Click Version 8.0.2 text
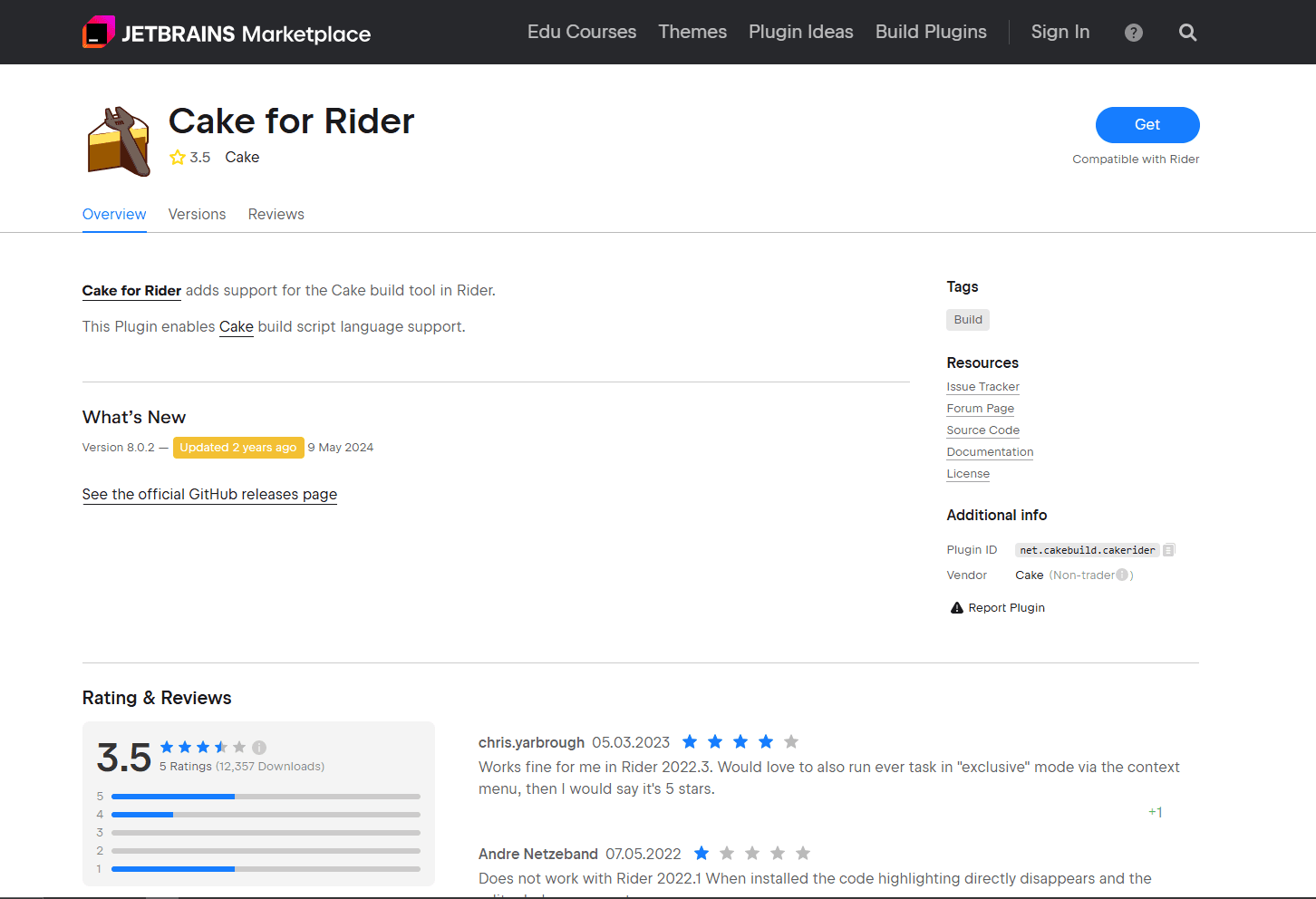1316x899 pixels. 119,447
